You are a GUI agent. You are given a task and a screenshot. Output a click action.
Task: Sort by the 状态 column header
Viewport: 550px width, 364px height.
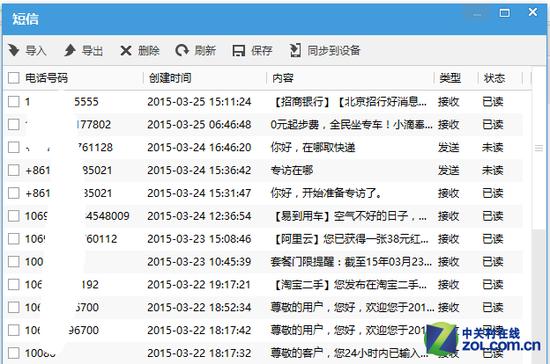(x=494, y=78)
